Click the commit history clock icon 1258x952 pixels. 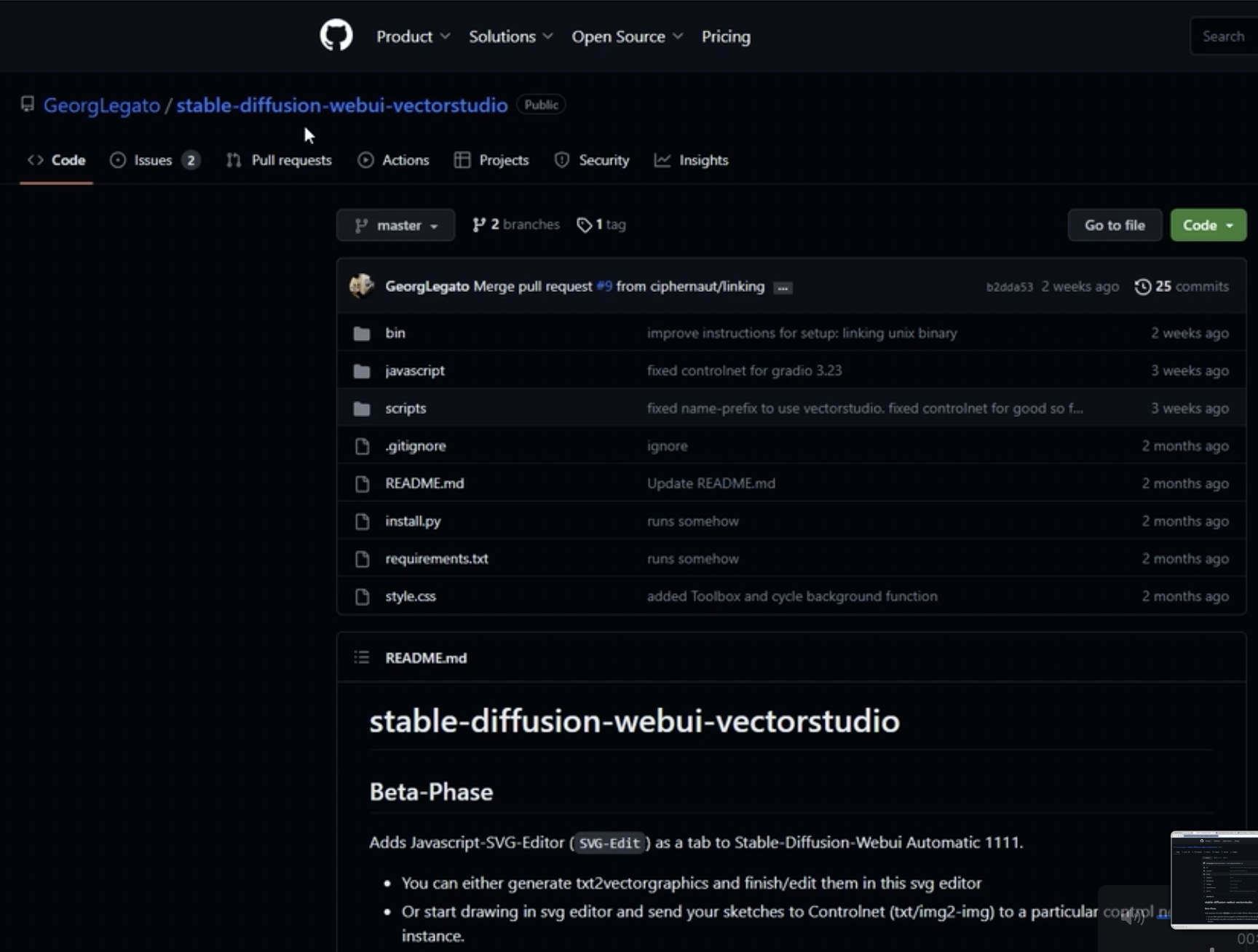pos(1143,287)
